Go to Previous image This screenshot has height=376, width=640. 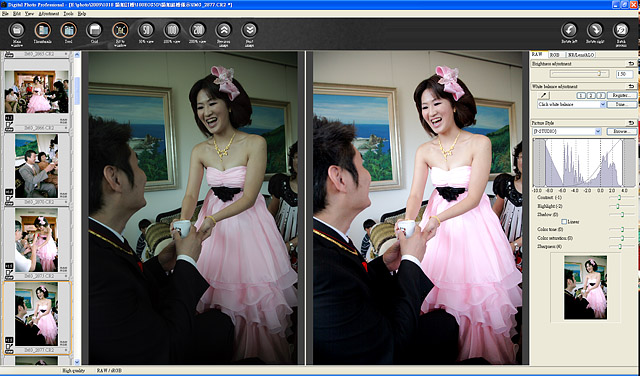pos(224,31)
